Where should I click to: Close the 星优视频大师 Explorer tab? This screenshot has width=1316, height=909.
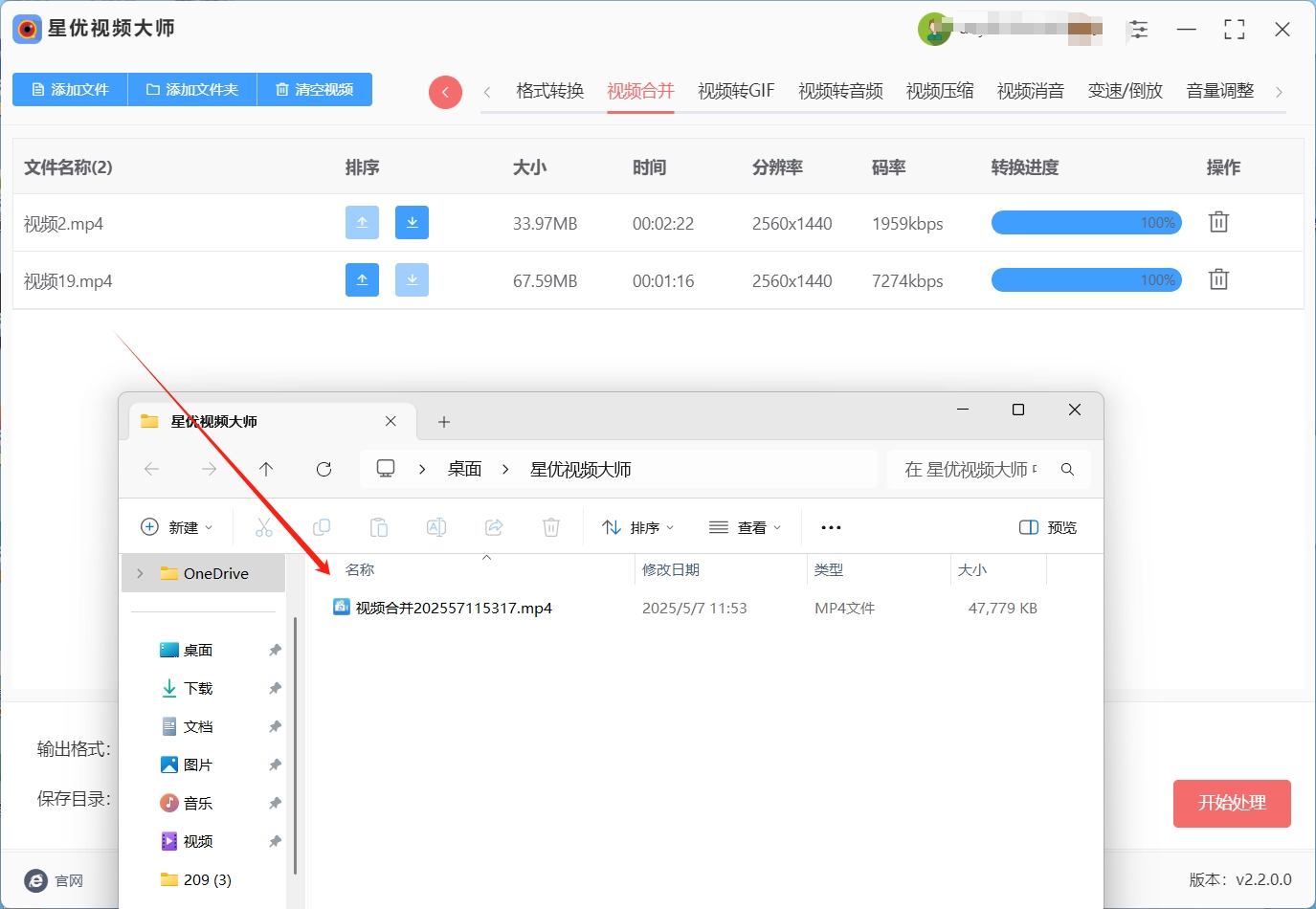click(x=390, y=421)
